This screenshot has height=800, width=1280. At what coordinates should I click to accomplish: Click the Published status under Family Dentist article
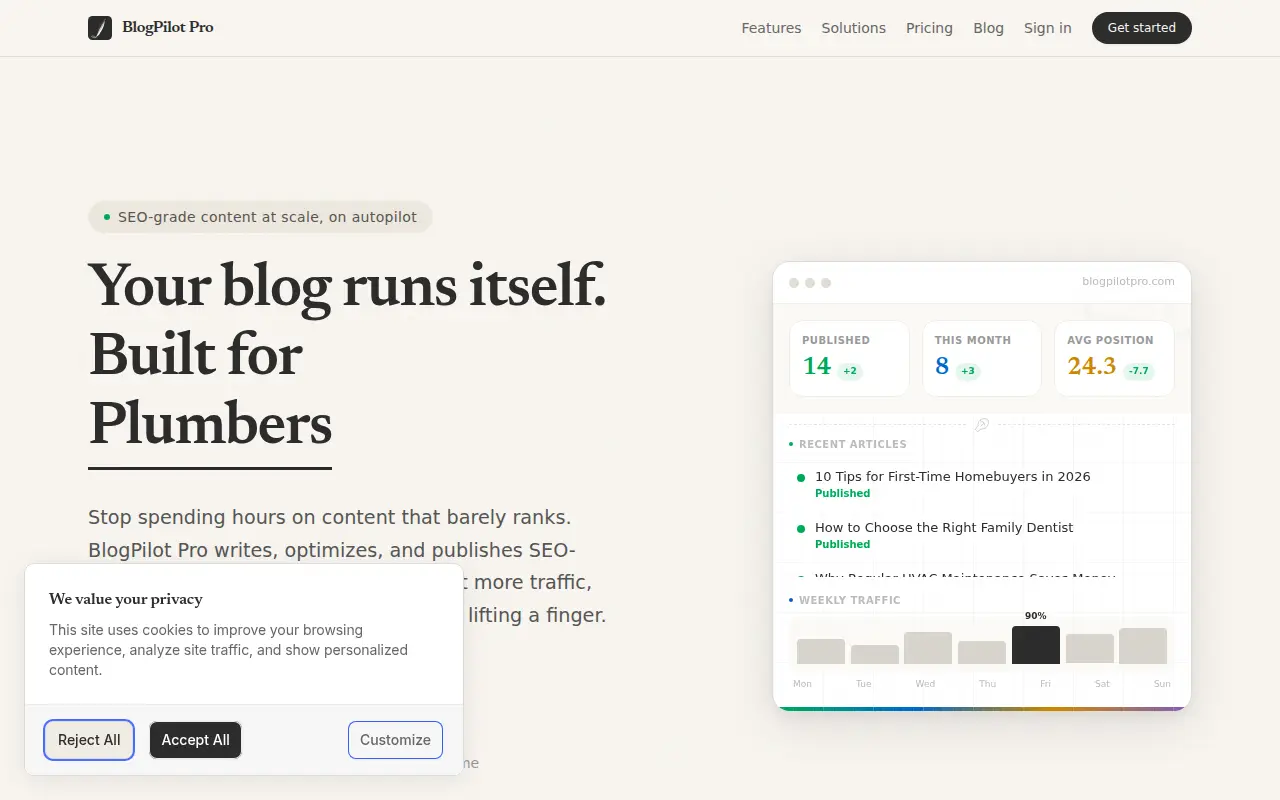coord(842,545)
